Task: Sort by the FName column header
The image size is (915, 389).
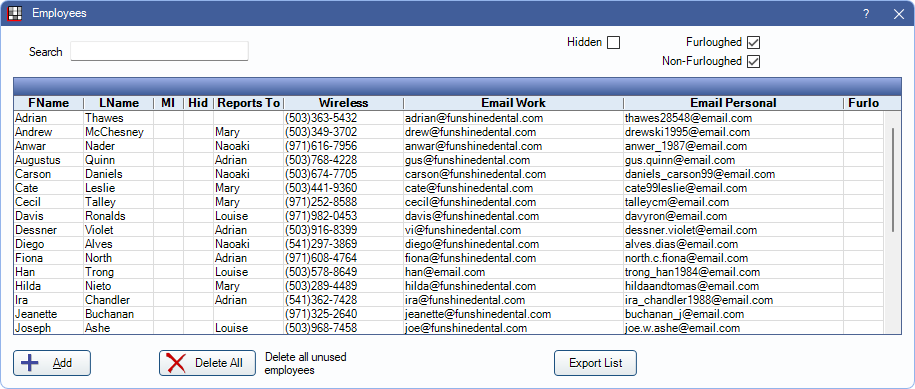Action: click(x=48, y=103)
